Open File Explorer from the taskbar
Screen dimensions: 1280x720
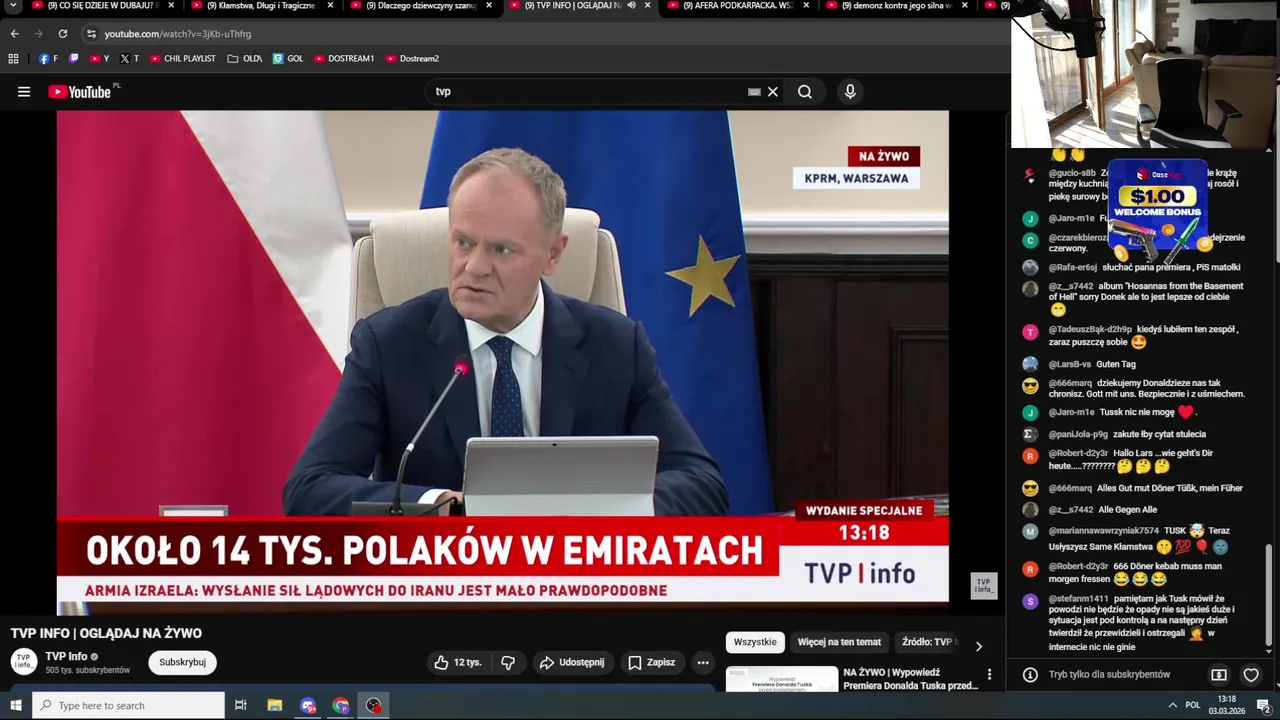pos(275,706)
